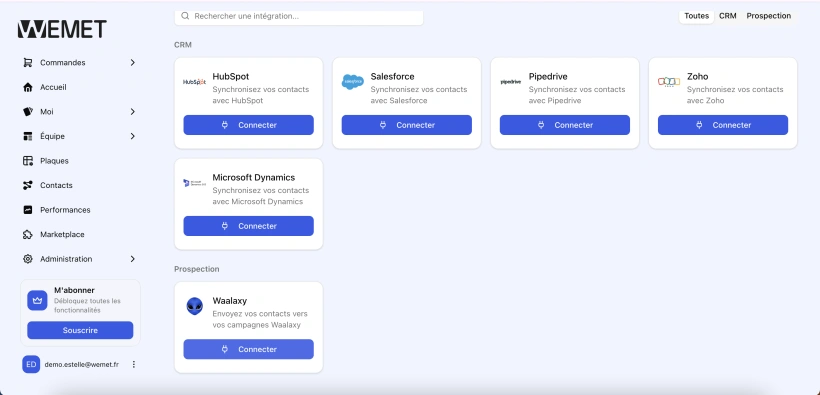Click the M'abonner title text
The image size is (820, 395).
click(x=74, y=290)
